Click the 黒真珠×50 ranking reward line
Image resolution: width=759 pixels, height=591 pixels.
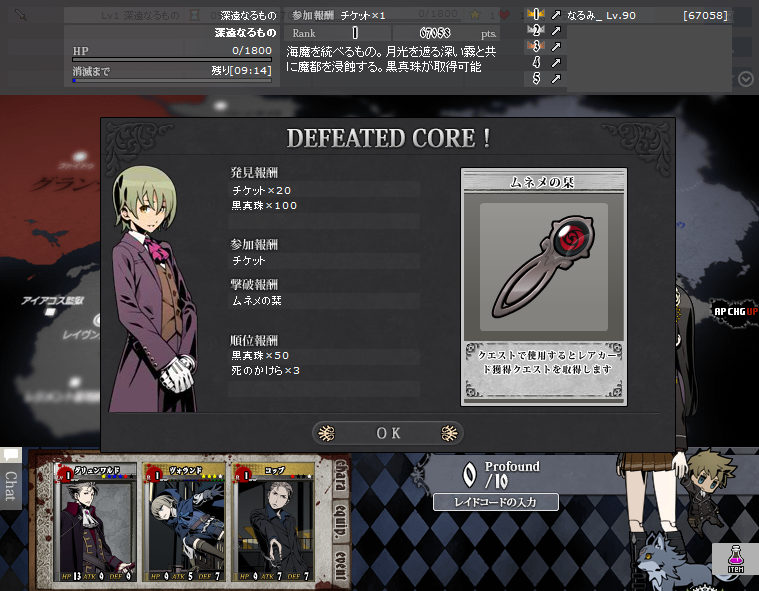point(323,355)
